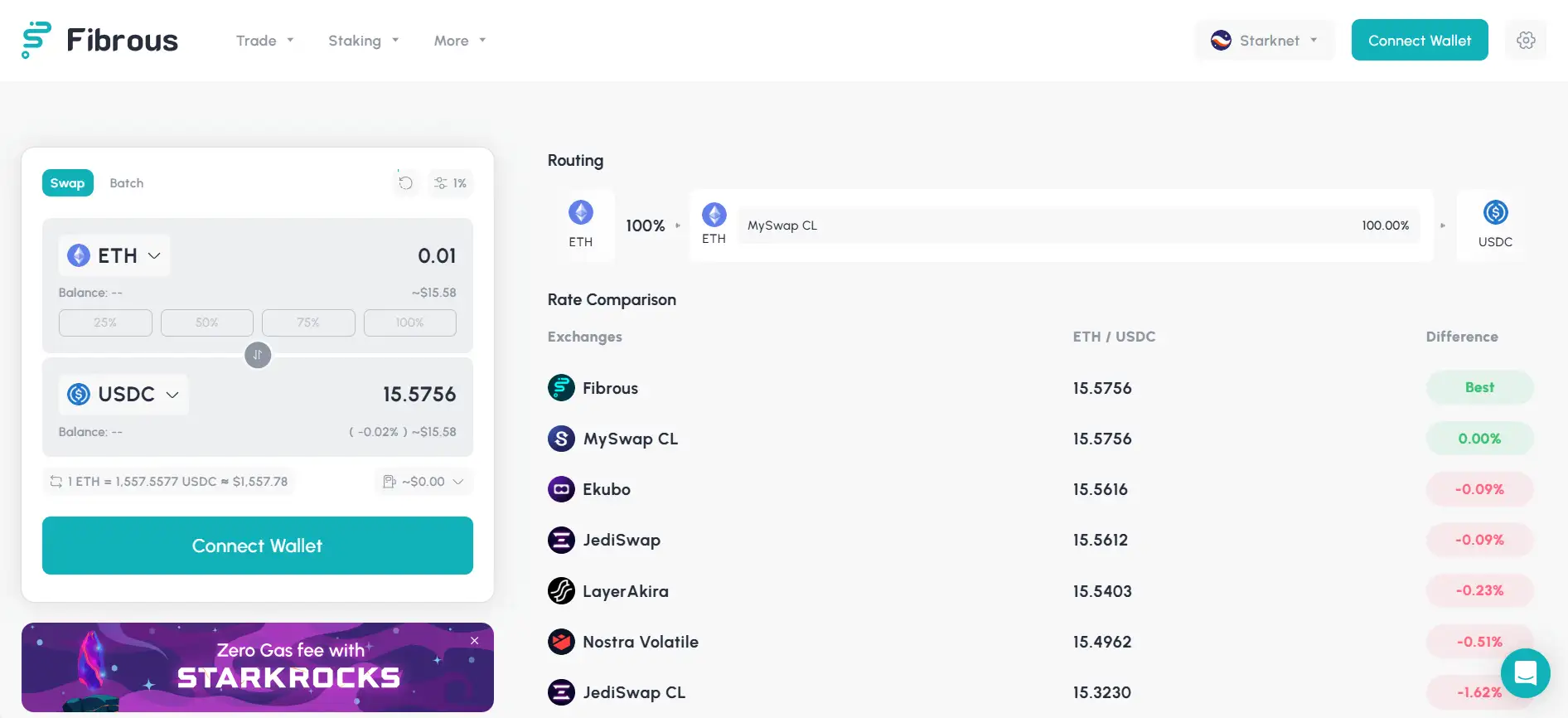Click the header Connect Wallet button

(x=1419, y=41)
